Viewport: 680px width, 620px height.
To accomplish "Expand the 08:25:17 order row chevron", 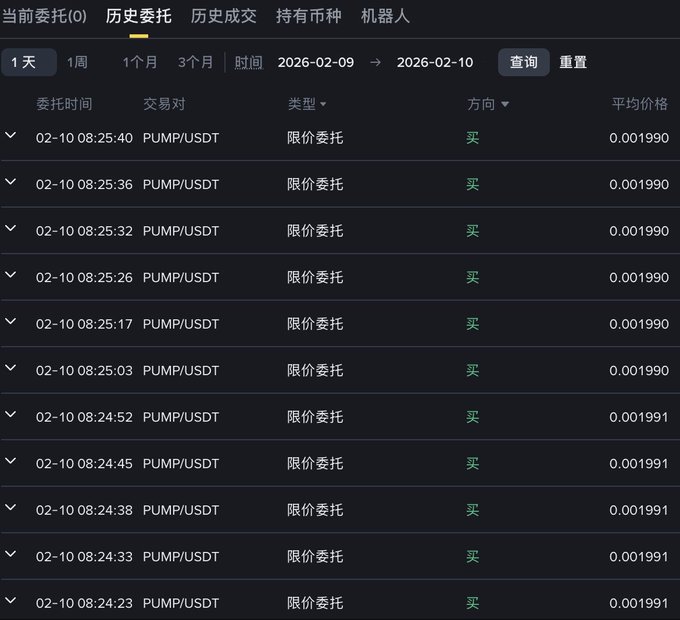I will 11,322.
